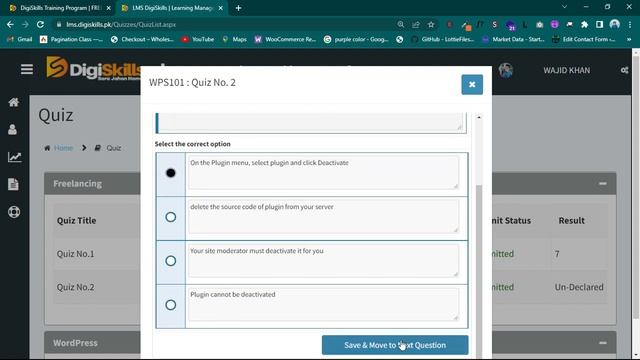The height and width of the screenshot is (360, 640).
Task: Open the extensions puzzle icon
Action: [584, 24]
